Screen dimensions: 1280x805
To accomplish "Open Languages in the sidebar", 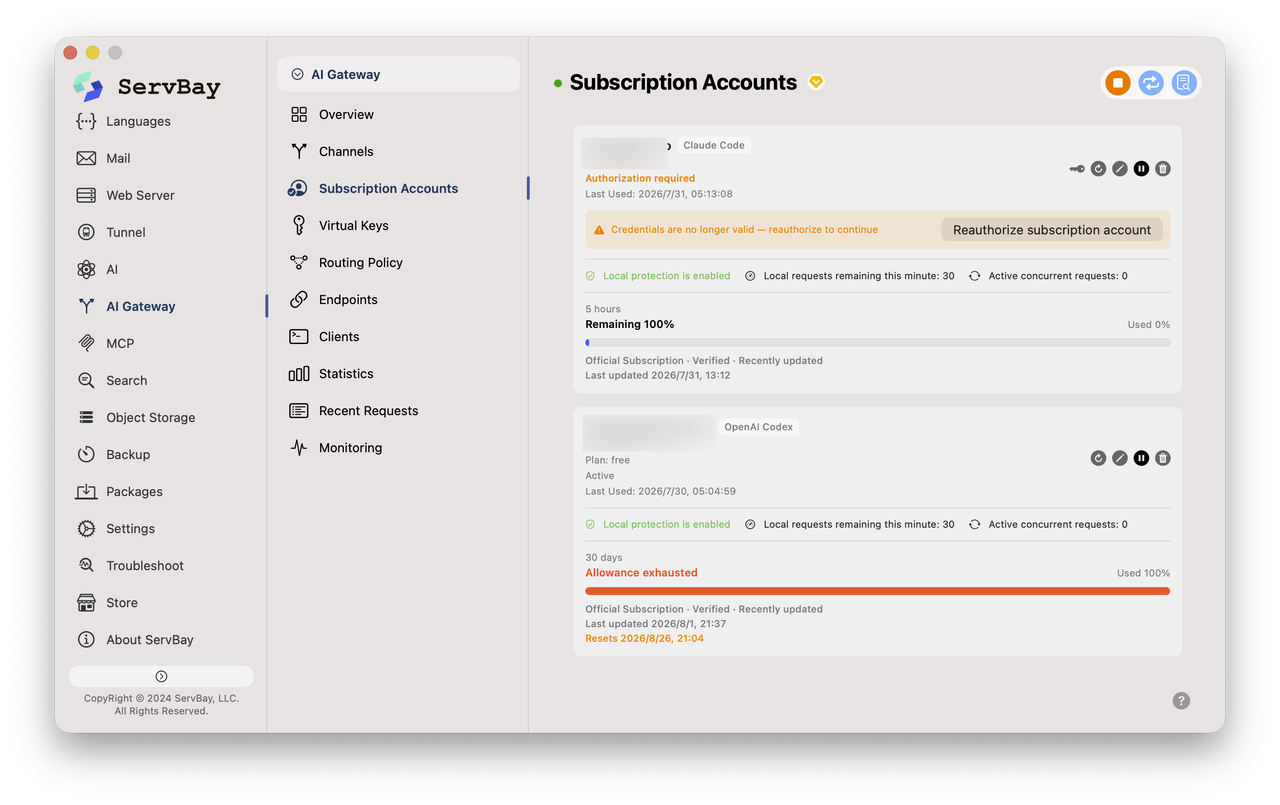I will pos(139,121).
